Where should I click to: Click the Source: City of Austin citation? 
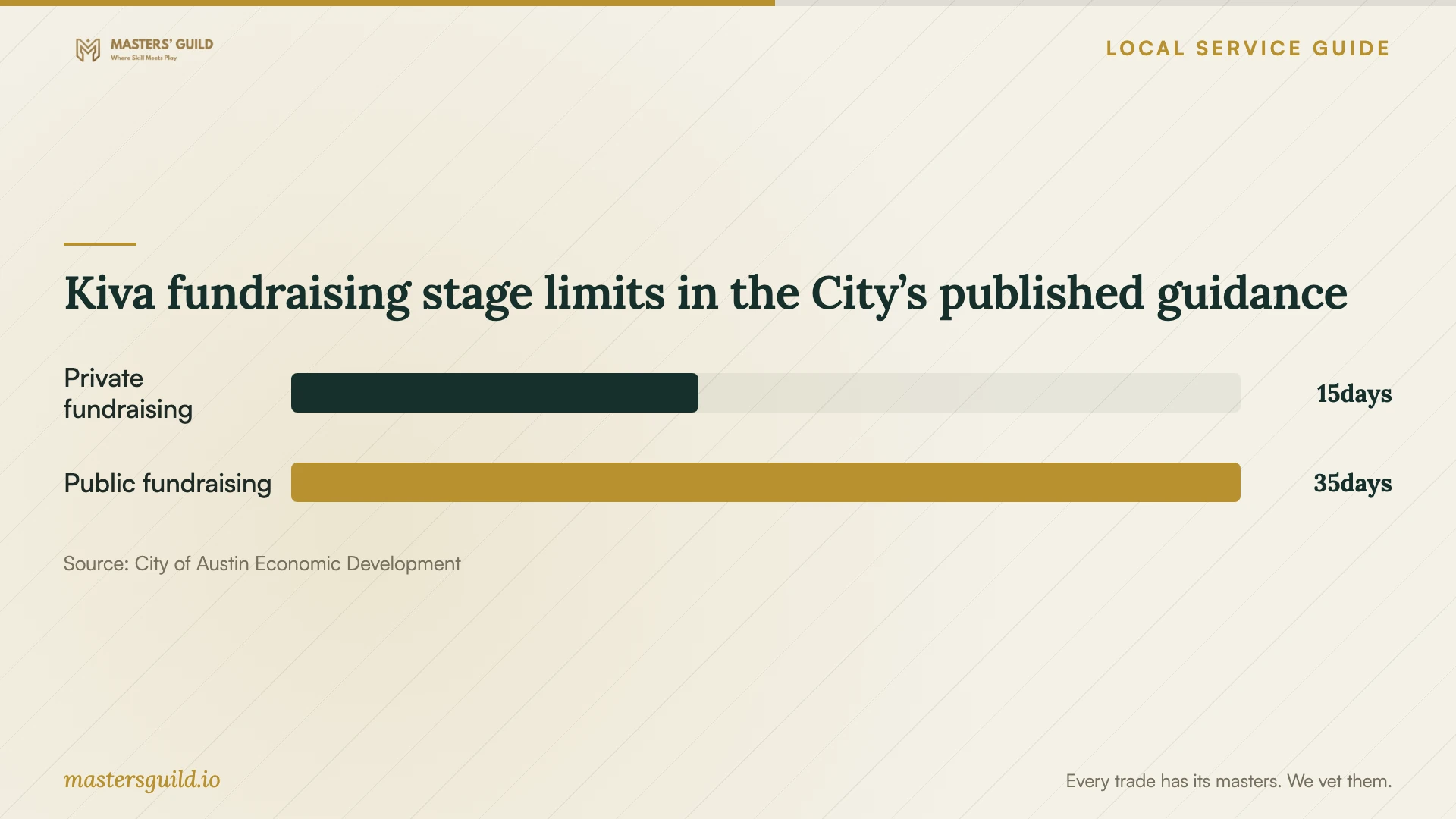(262, 563)
